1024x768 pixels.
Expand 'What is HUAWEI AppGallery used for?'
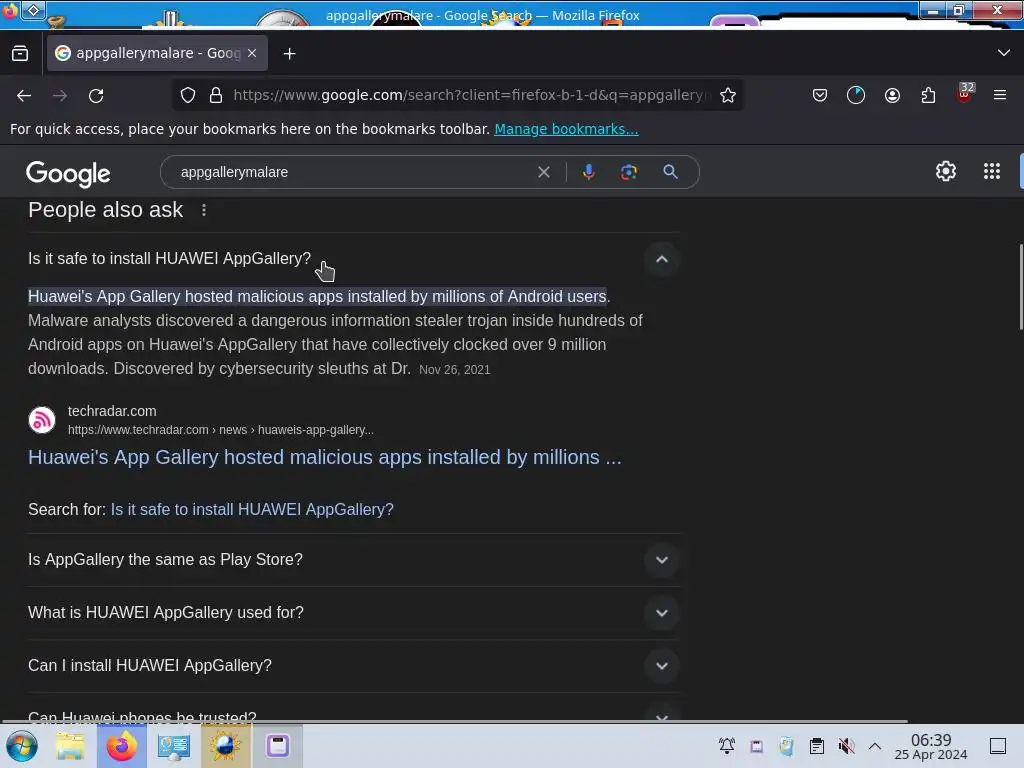[353, 613]
